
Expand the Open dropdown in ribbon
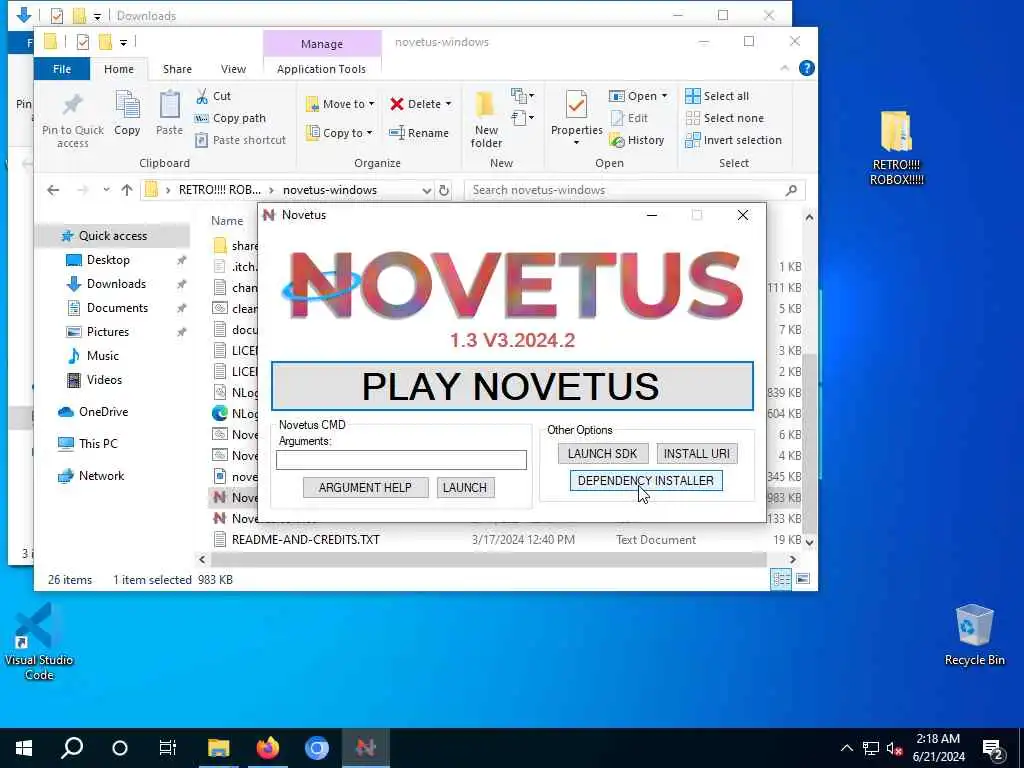click(665, 96)
